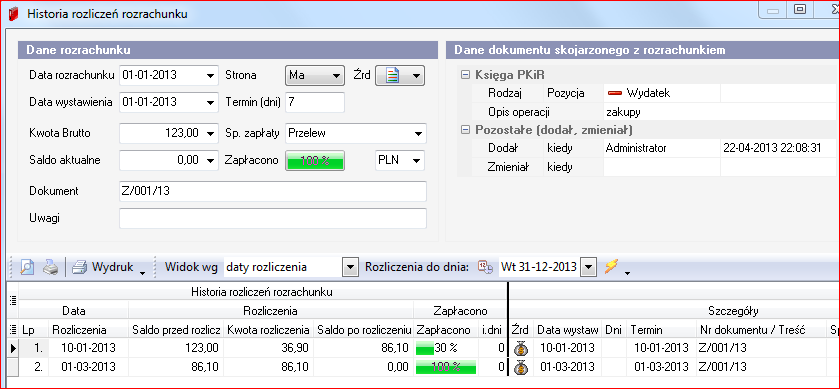Screen dimensions: 840x389
Task: Click the Administrator value in Dodał row
Action: coord(636,148)
